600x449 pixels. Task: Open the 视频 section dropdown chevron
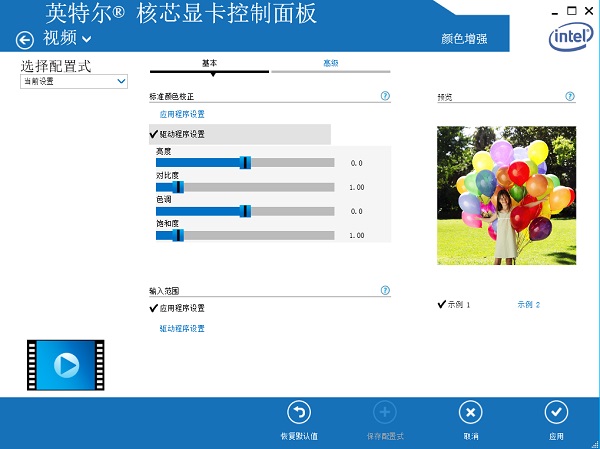(87, 39)
